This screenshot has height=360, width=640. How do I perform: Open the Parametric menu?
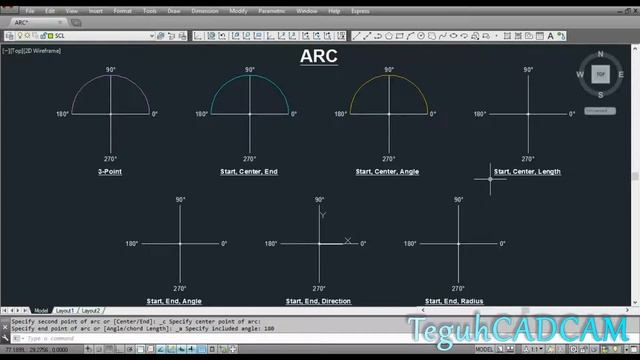(x=272, y=11)
